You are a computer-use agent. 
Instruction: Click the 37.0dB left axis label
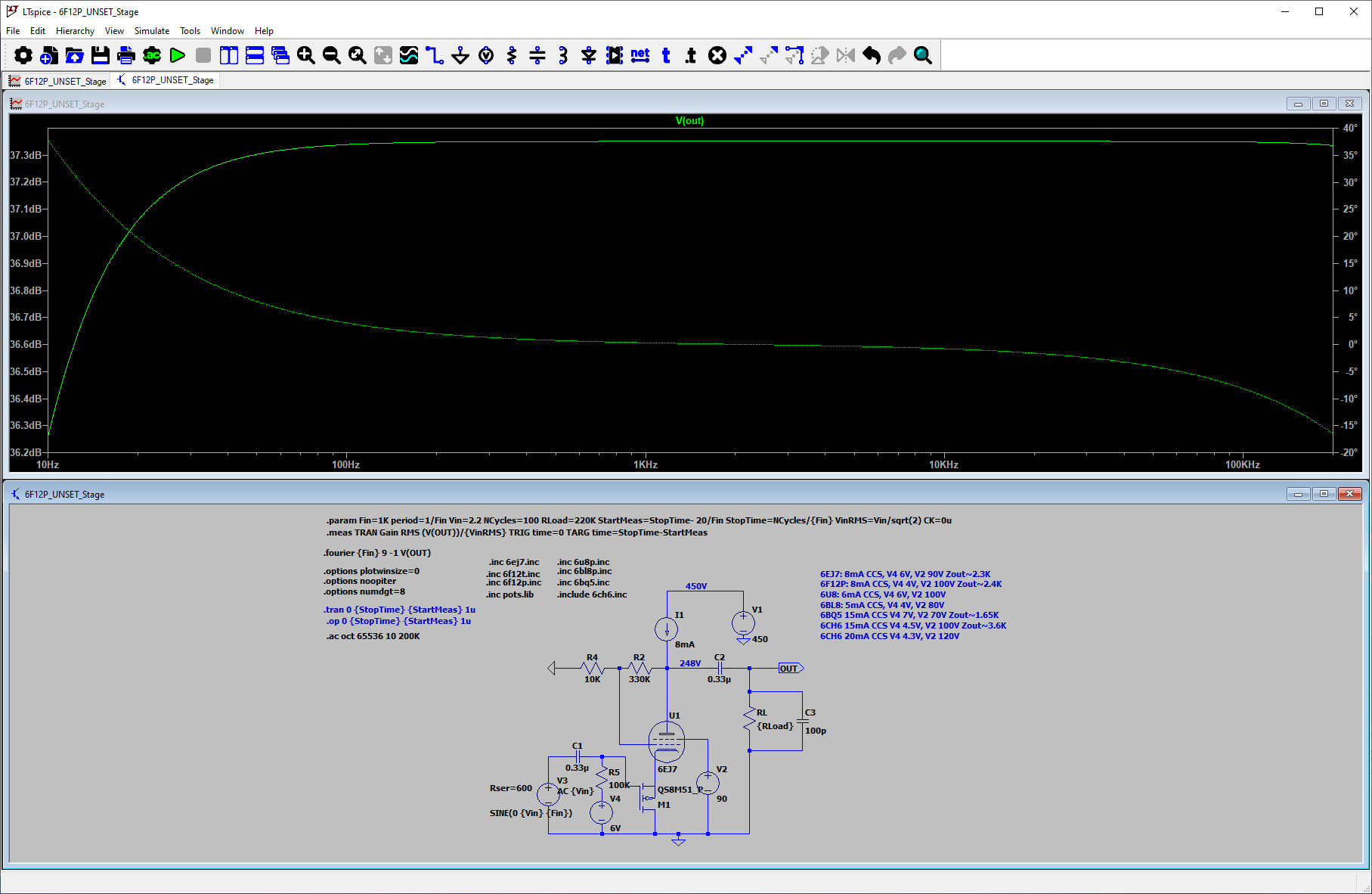click(x=26, y=237)
